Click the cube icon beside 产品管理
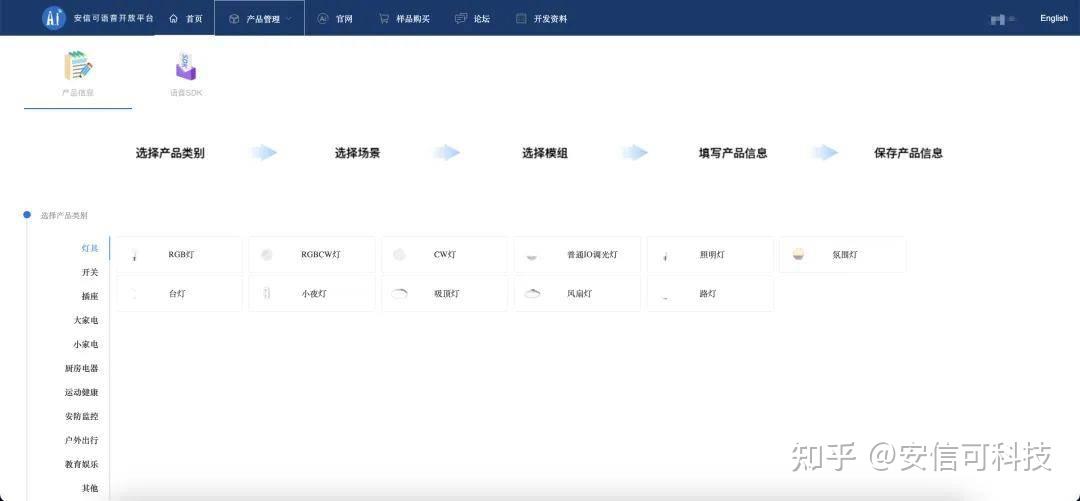1080x501 pixels. click(234, 19)
